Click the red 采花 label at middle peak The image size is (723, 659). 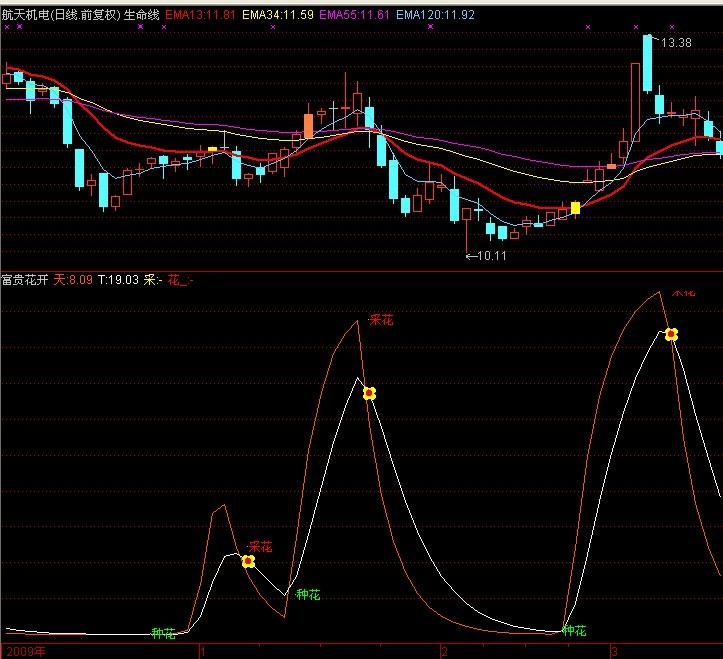381,320
